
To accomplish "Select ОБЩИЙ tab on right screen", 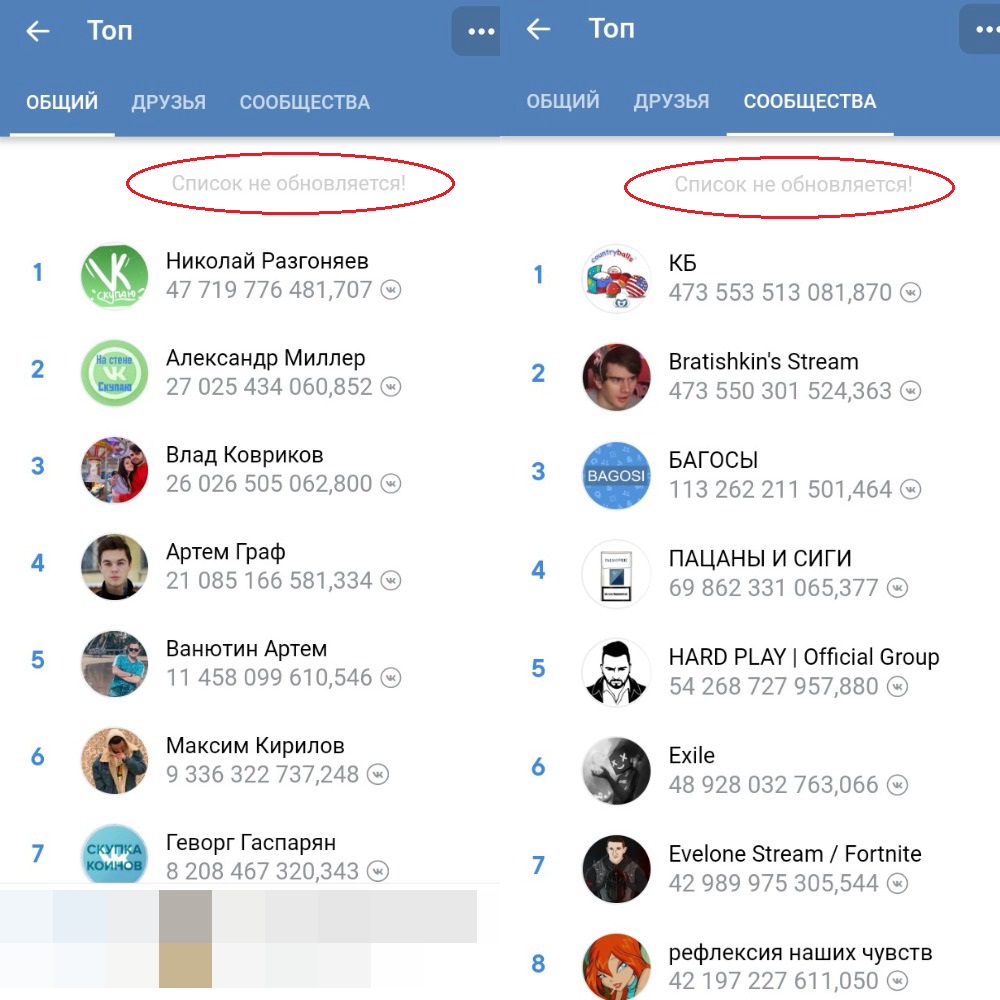I will pyautogui.click(x=562, y=101).
